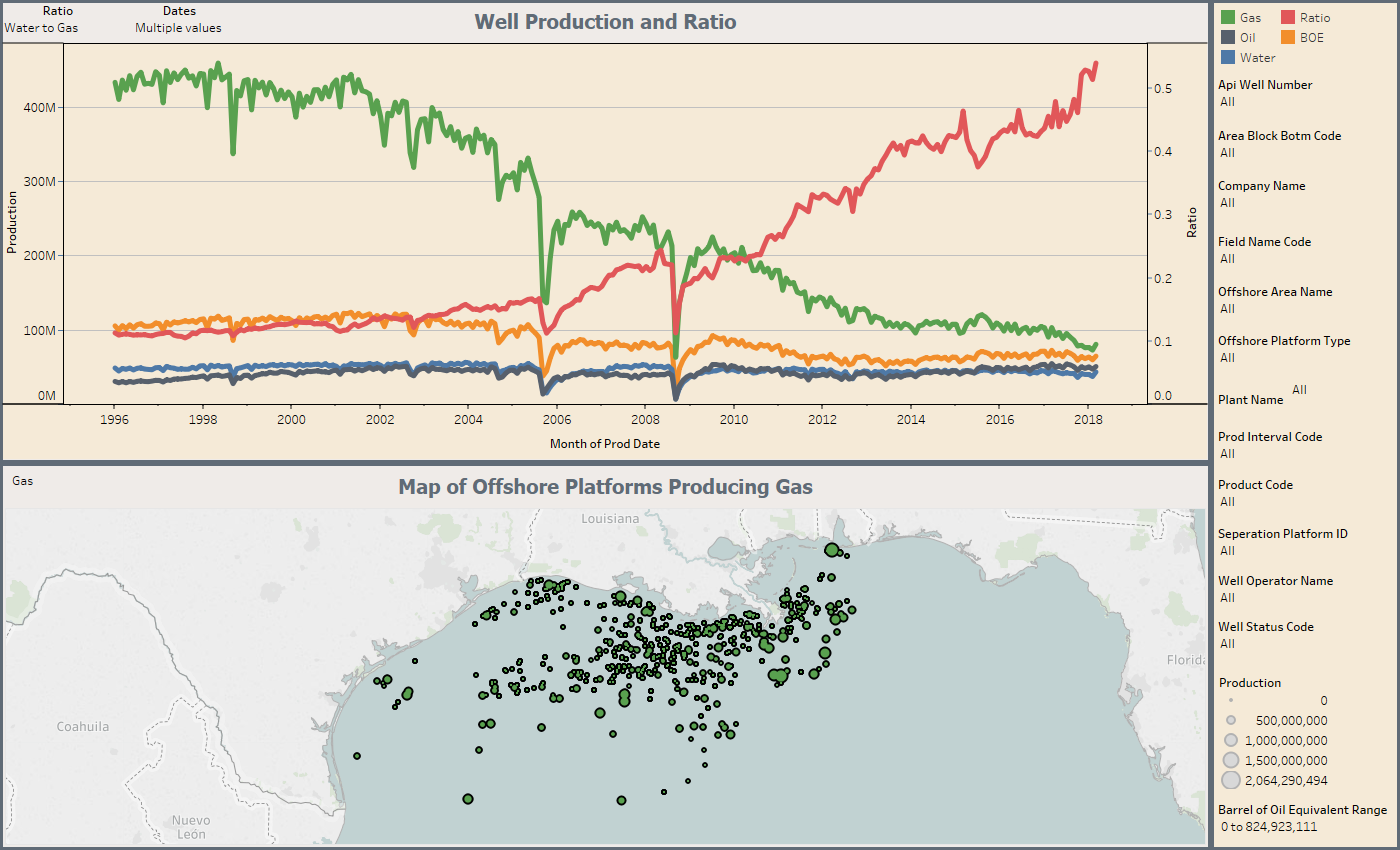Click the 0.5 label on the Ratio axis
The image size is (1400, 850).
1162,88
